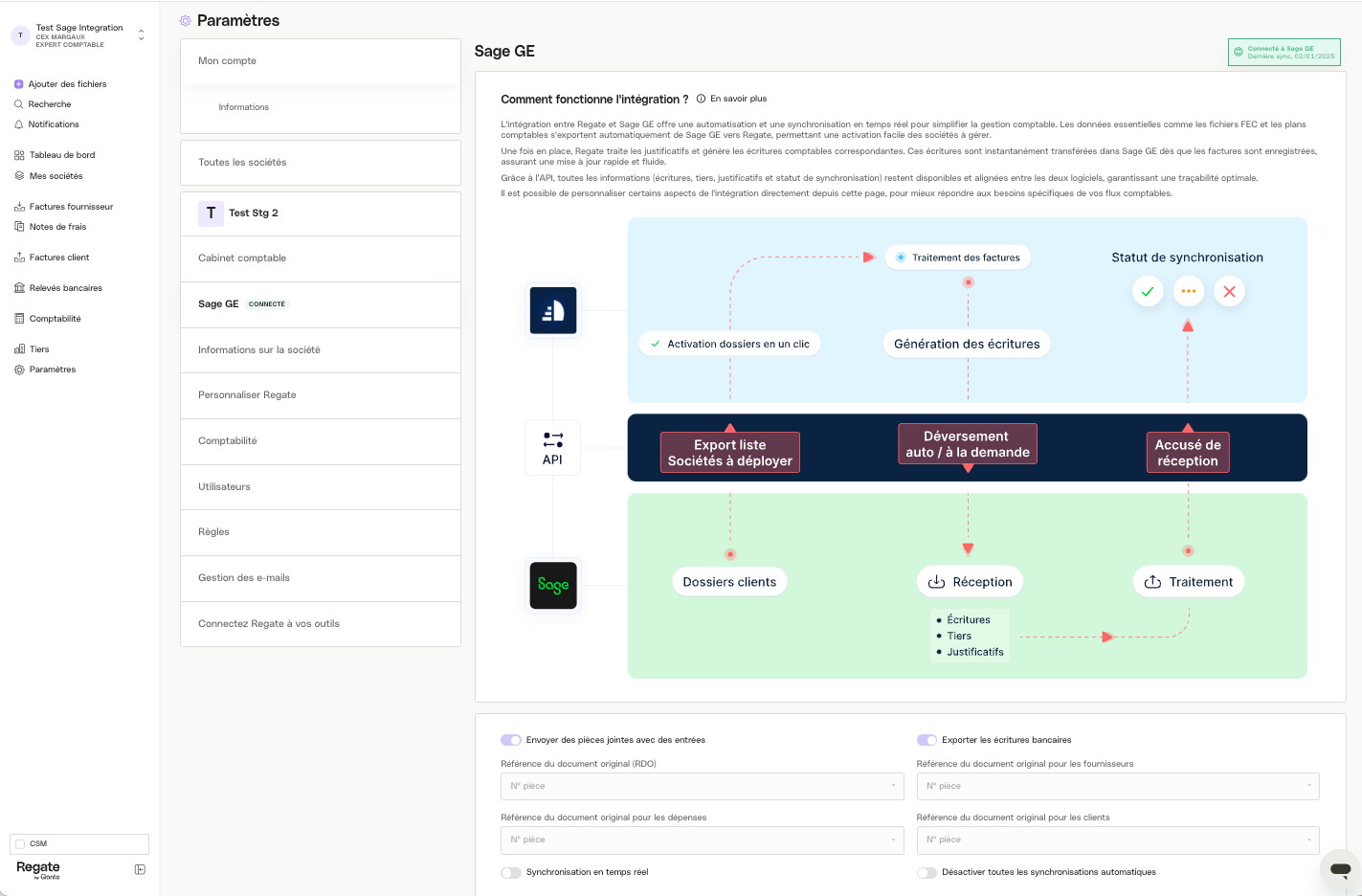The width and height of the screenshot is (1362, 896).
Task: Enable Synchronisation en temps réel
Action: (x=511, y=872)
